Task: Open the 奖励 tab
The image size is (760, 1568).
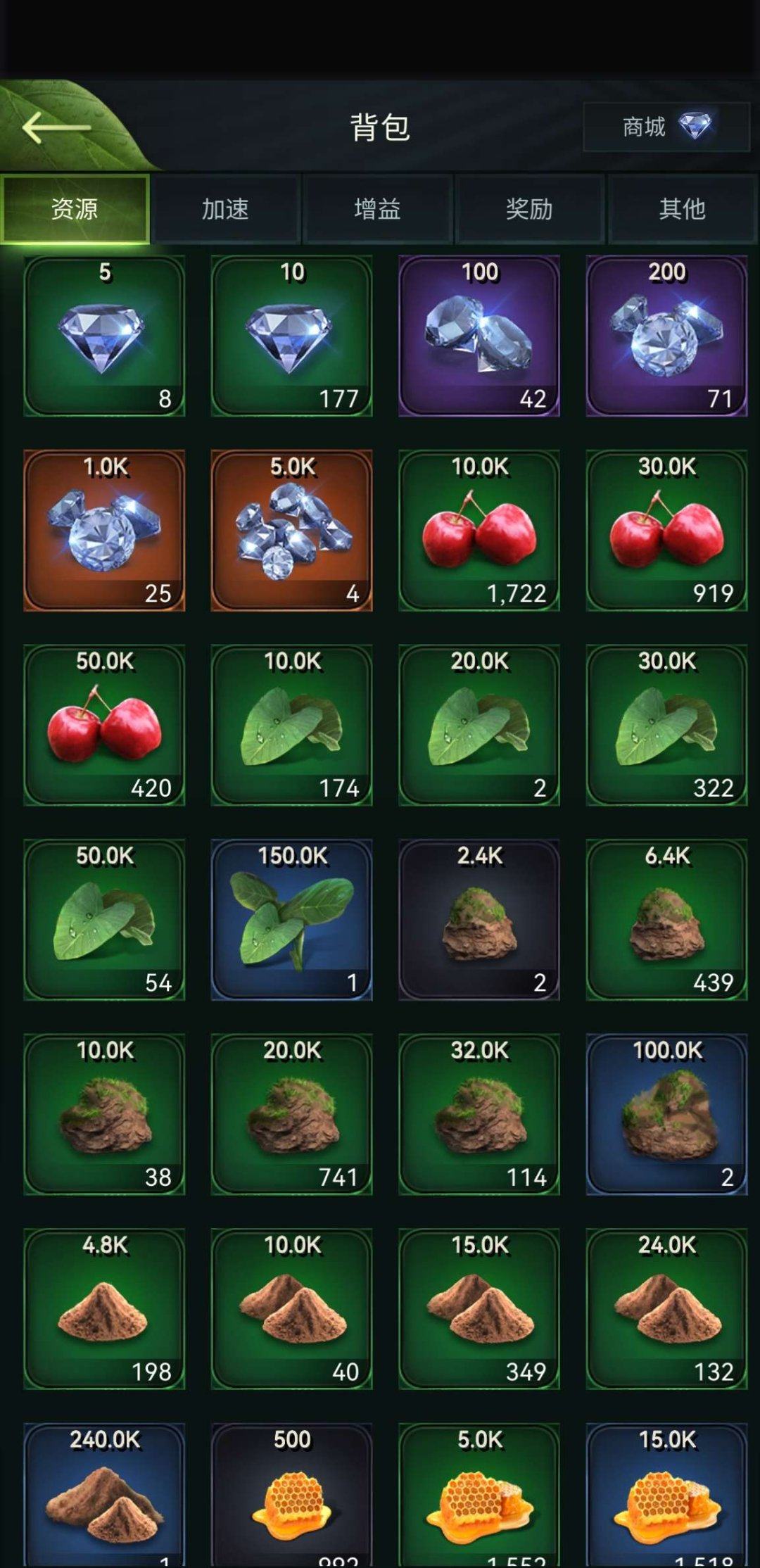Action: pyautogui.click(x=530, y=209)
